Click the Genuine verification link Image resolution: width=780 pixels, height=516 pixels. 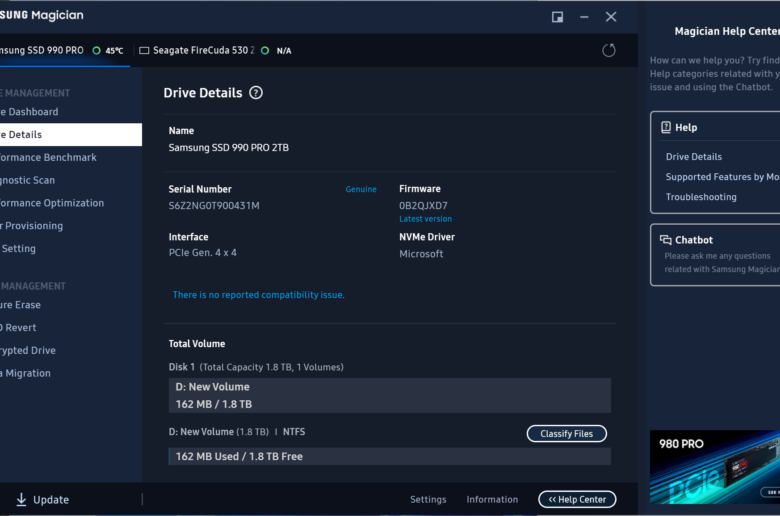click(x=361, y=189)
